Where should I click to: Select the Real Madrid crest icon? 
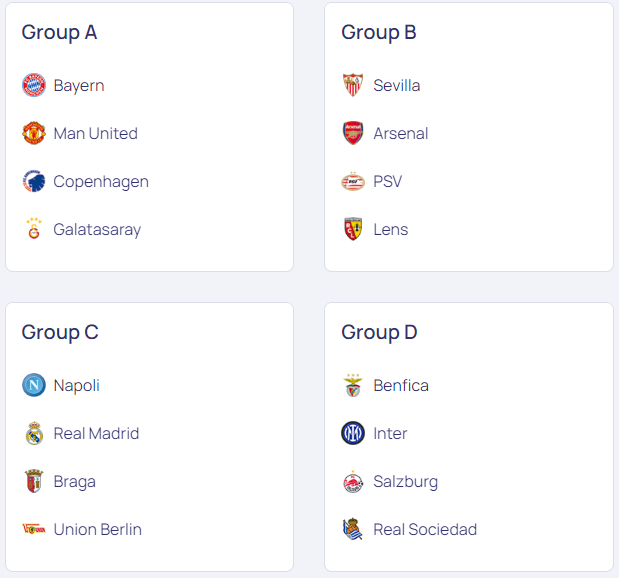click(34, 433)
